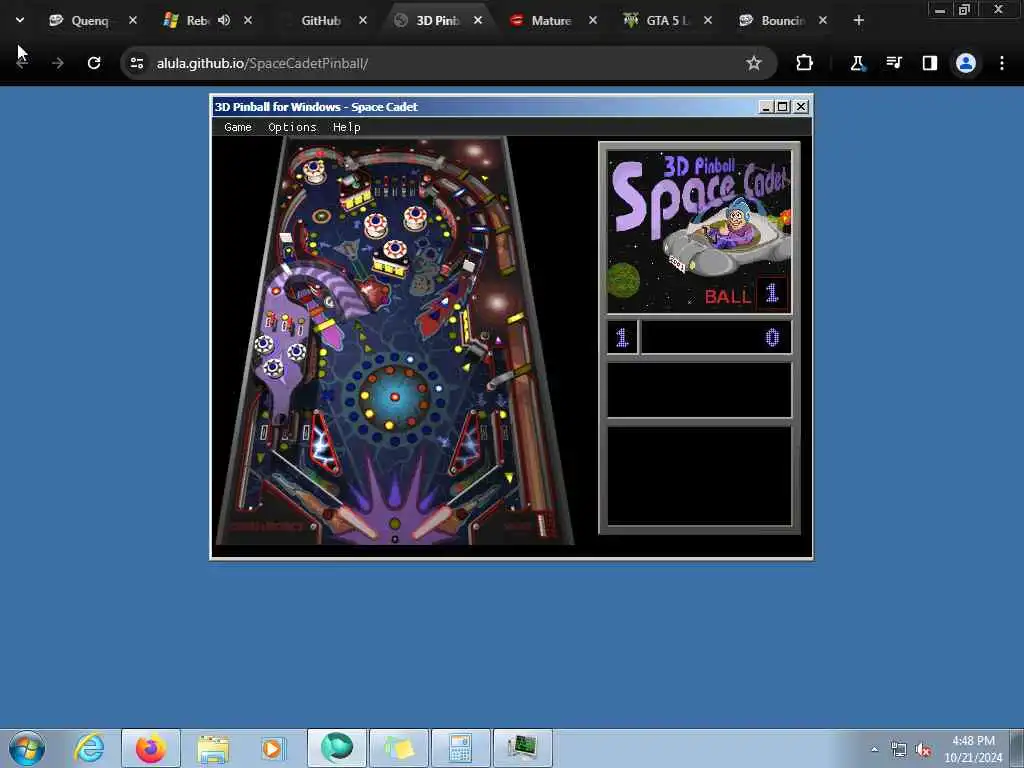Select the active teal browser taskbar icon
The image size is (1024, 768).
[337, 748]
